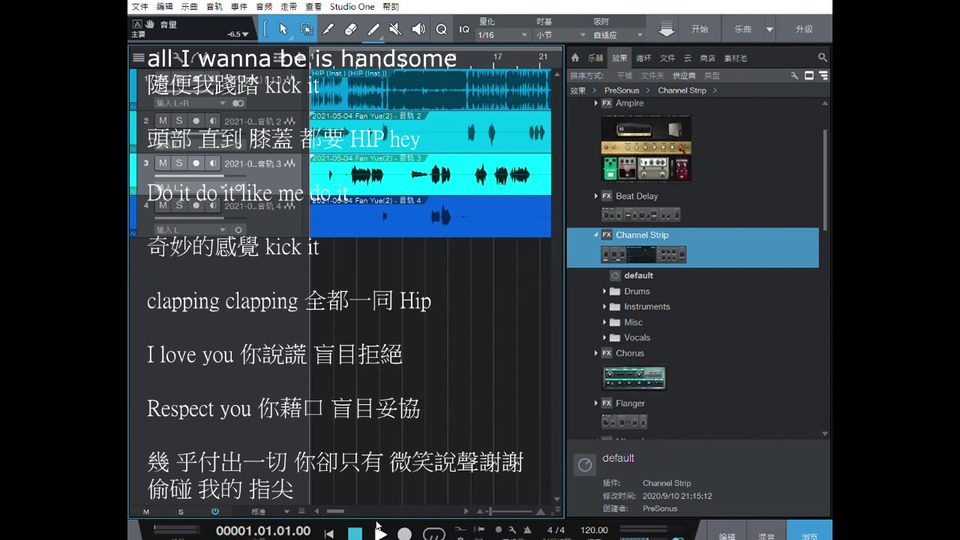Expand the Vocals preset folder

604,337
